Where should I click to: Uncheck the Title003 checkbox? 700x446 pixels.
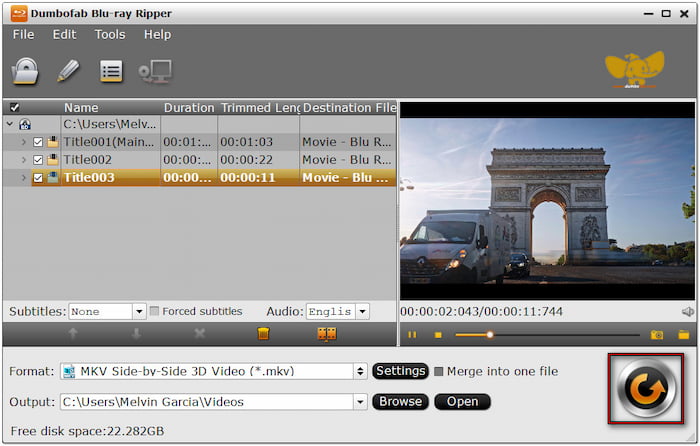tap(38, 178)
